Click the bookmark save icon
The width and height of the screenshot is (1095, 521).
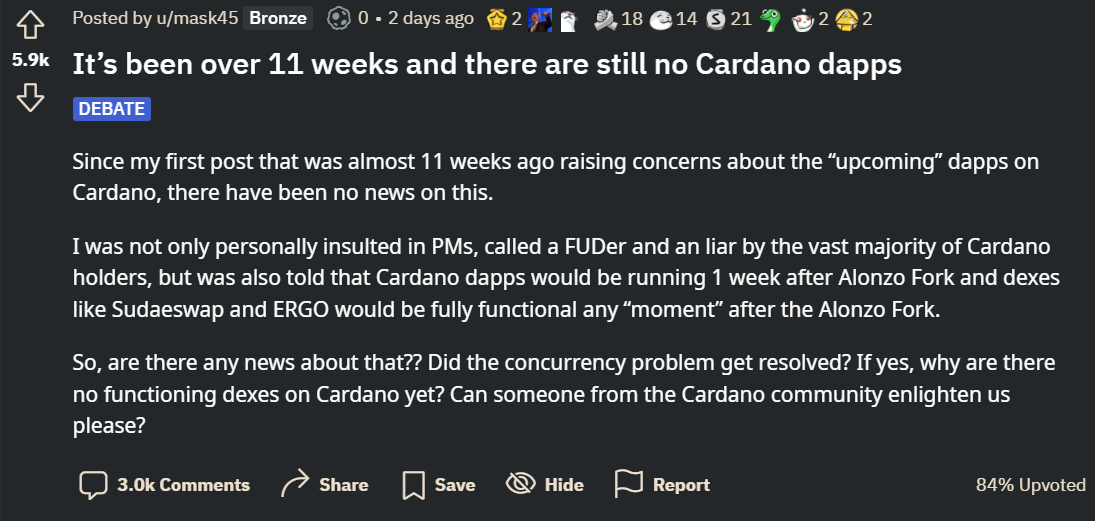413,485
